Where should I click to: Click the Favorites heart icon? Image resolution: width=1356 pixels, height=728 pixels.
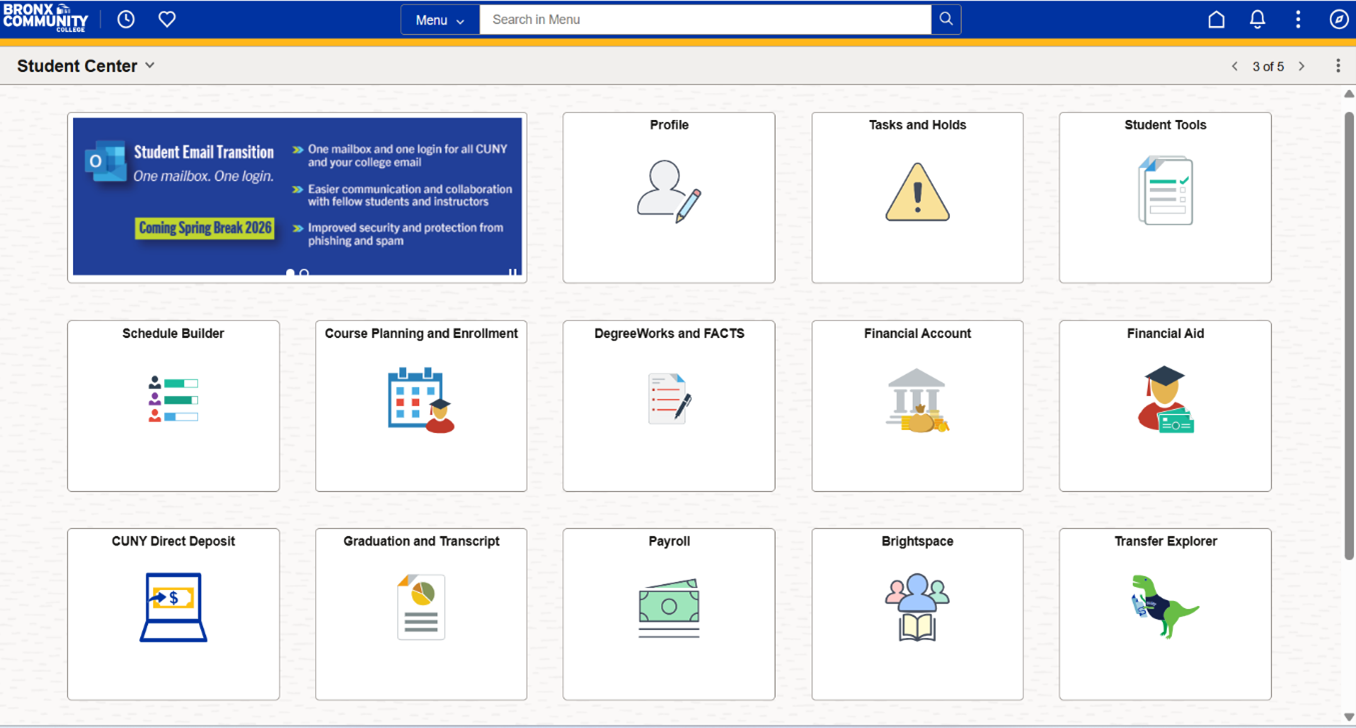[x=167, y=19]
